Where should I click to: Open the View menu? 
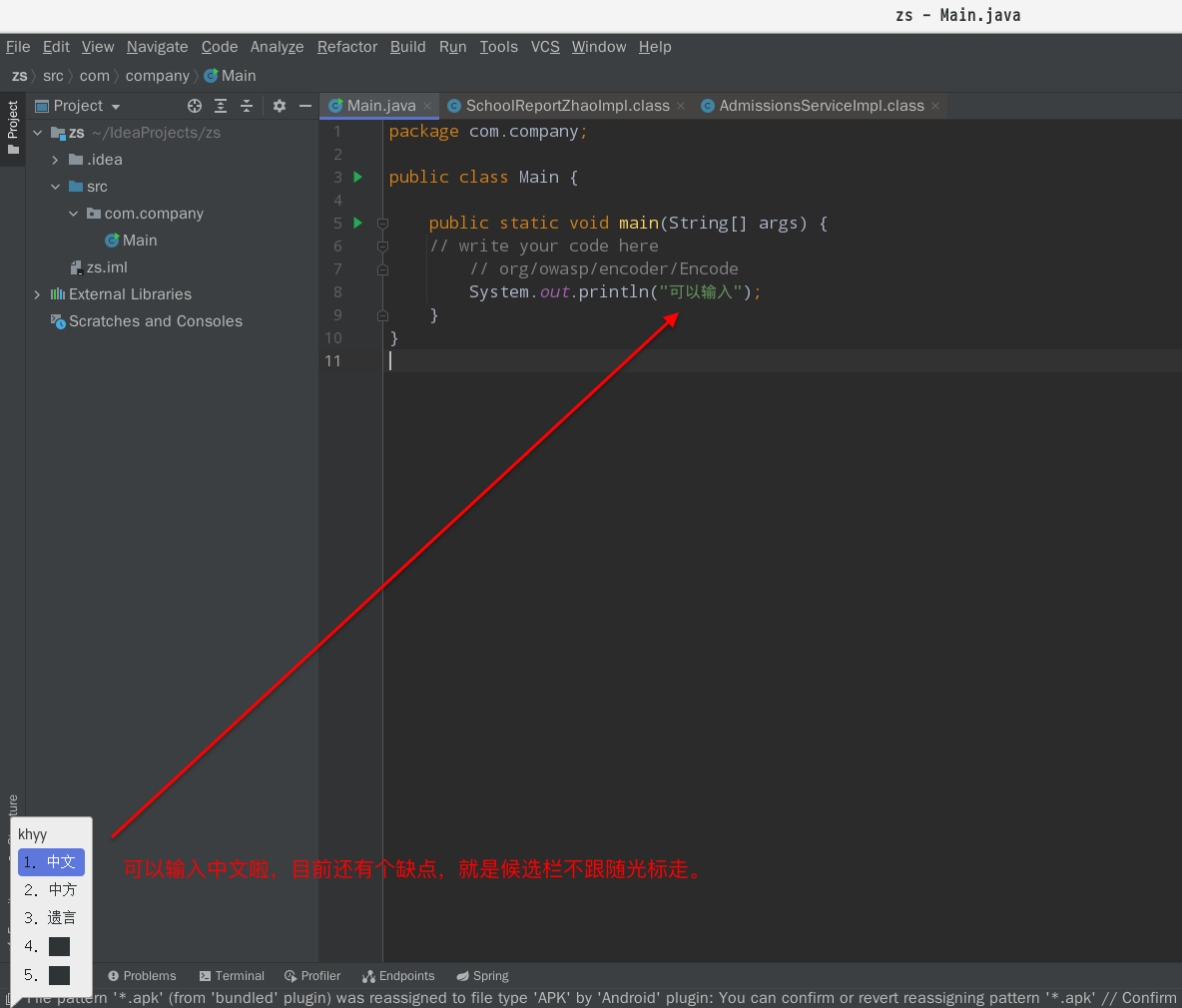coord(98,47)
